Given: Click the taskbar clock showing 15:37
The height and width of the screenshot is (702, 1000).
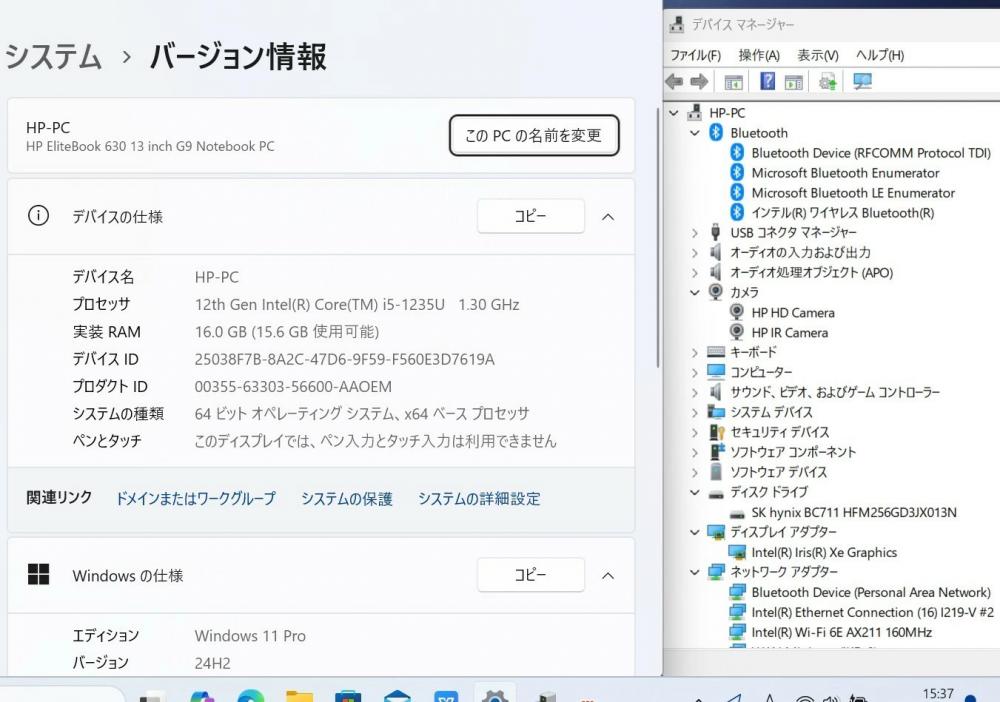Looking at the screenshot, I should tap(938, 694).
